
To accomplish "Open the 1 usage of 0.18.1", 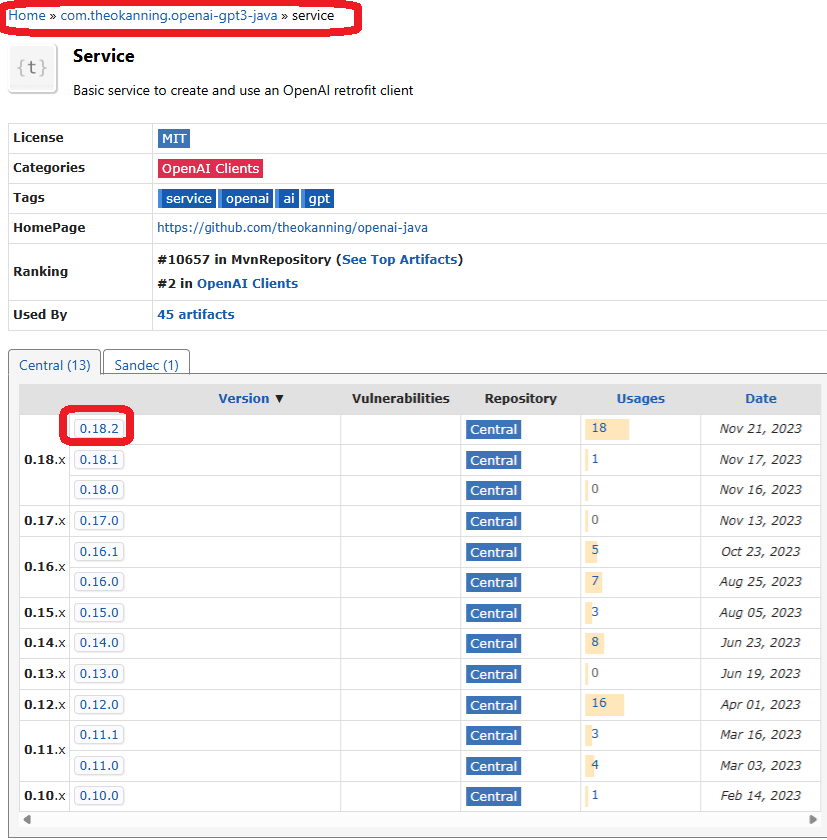I will (x=595, y=459).
